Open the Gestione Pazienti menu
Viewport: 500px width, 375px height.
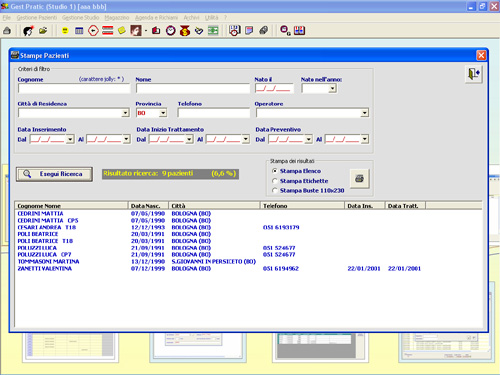tap(37, 17)
